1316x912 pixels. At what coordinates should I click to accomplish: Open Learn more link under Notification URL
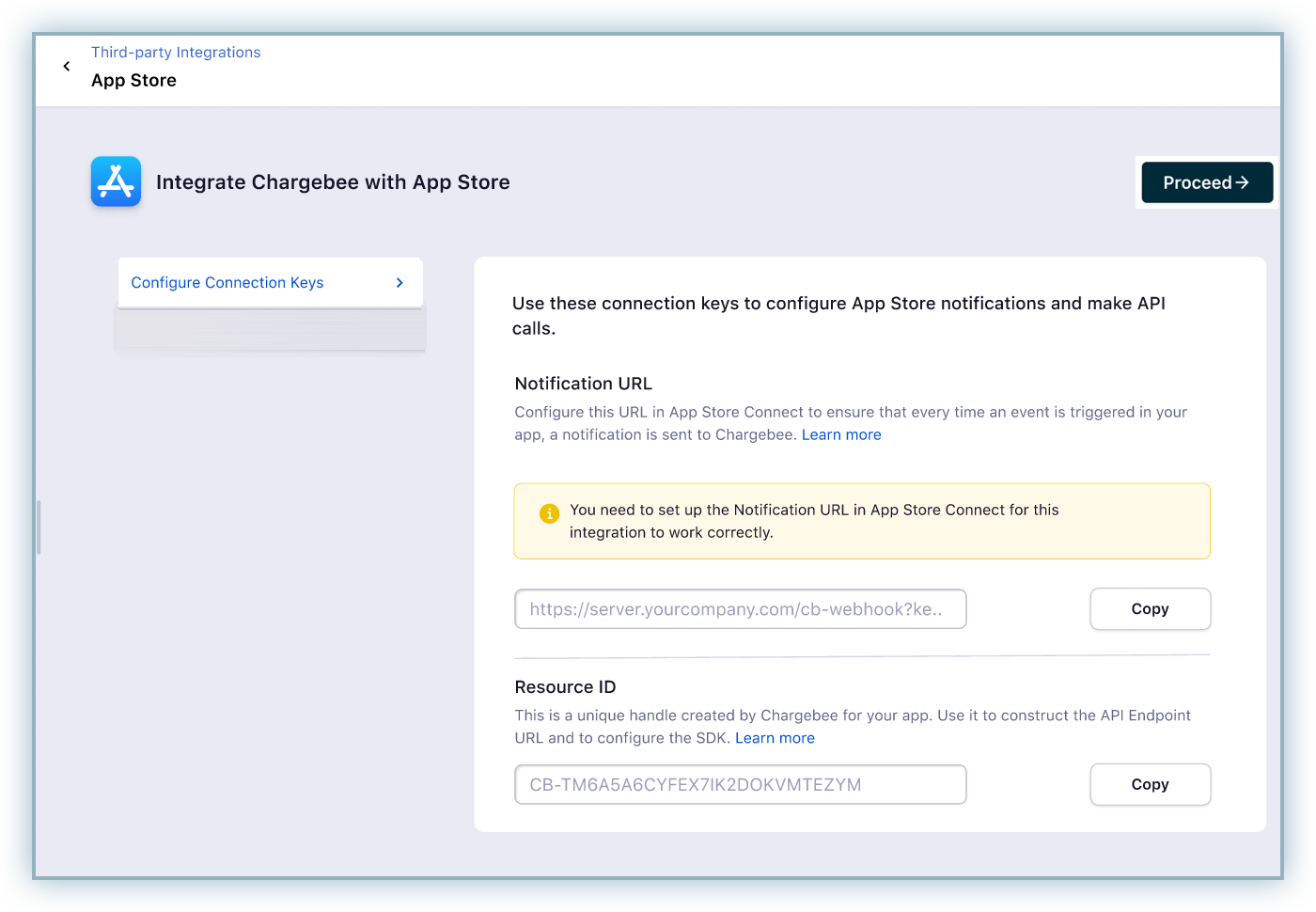click(x=841, y=434)
